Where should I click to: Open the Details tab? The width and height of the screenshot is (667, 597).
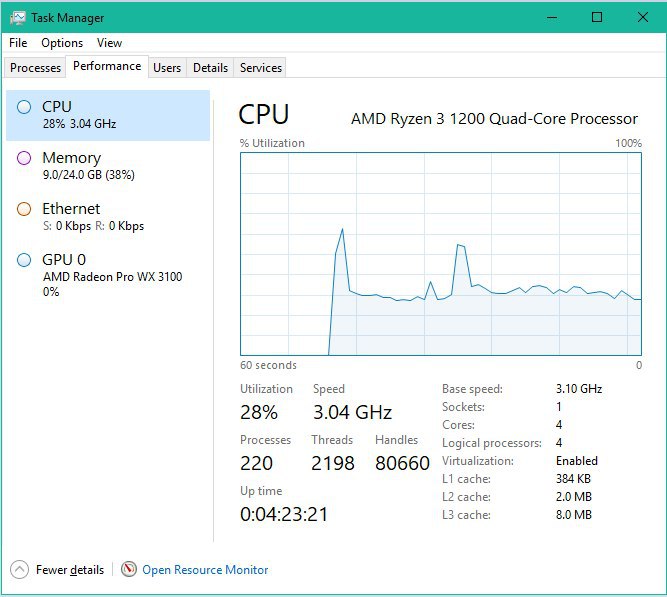(211, 68)
